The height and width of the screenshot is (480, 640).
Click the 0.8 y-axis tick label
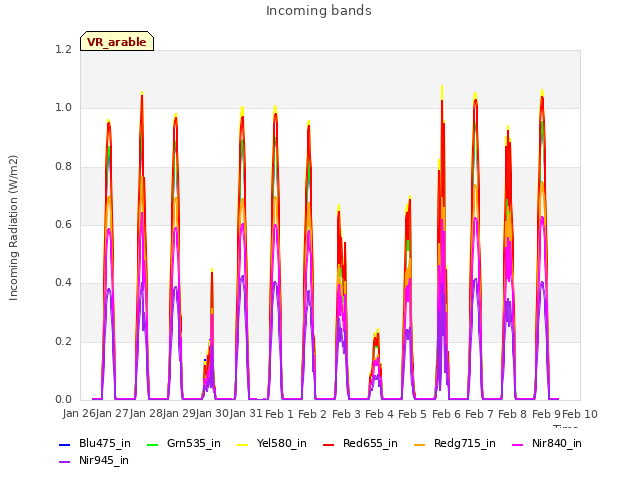click(x=63, y=166)
